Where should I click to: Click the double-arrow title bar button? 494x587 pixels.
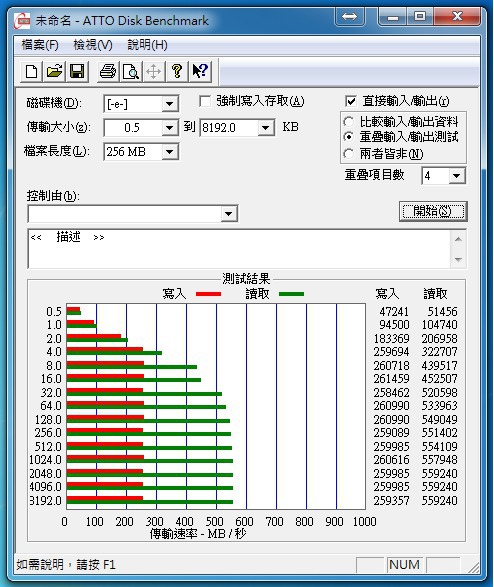click(350, 16)
